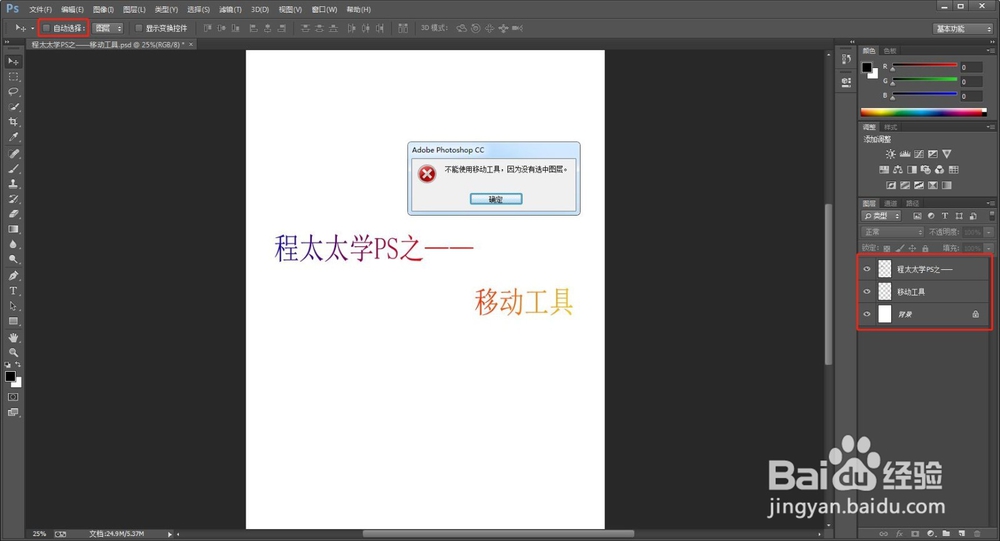Open the Layers panel flyout menu

990,204
